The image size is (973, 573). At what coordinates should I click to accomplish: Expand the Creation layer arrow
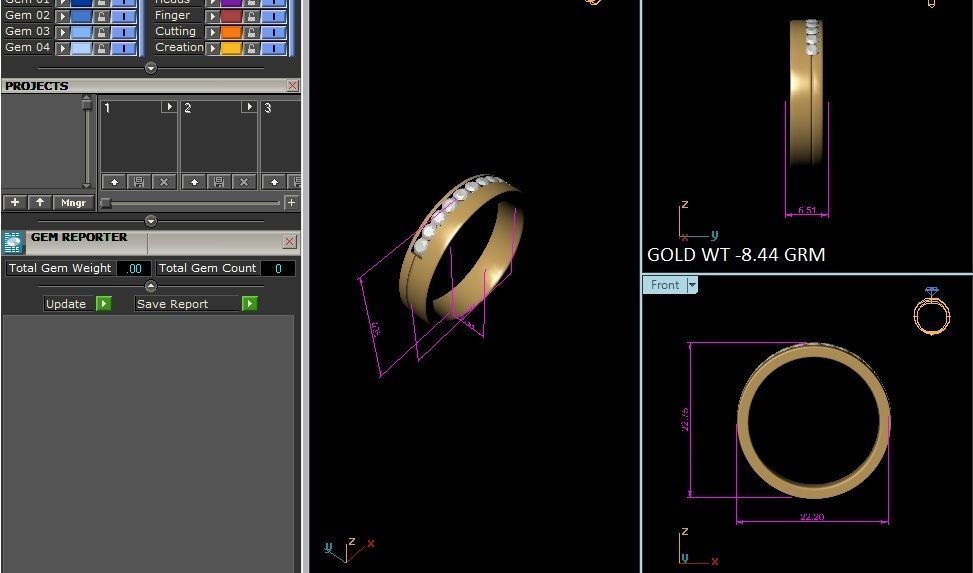(x=213, y=48)
